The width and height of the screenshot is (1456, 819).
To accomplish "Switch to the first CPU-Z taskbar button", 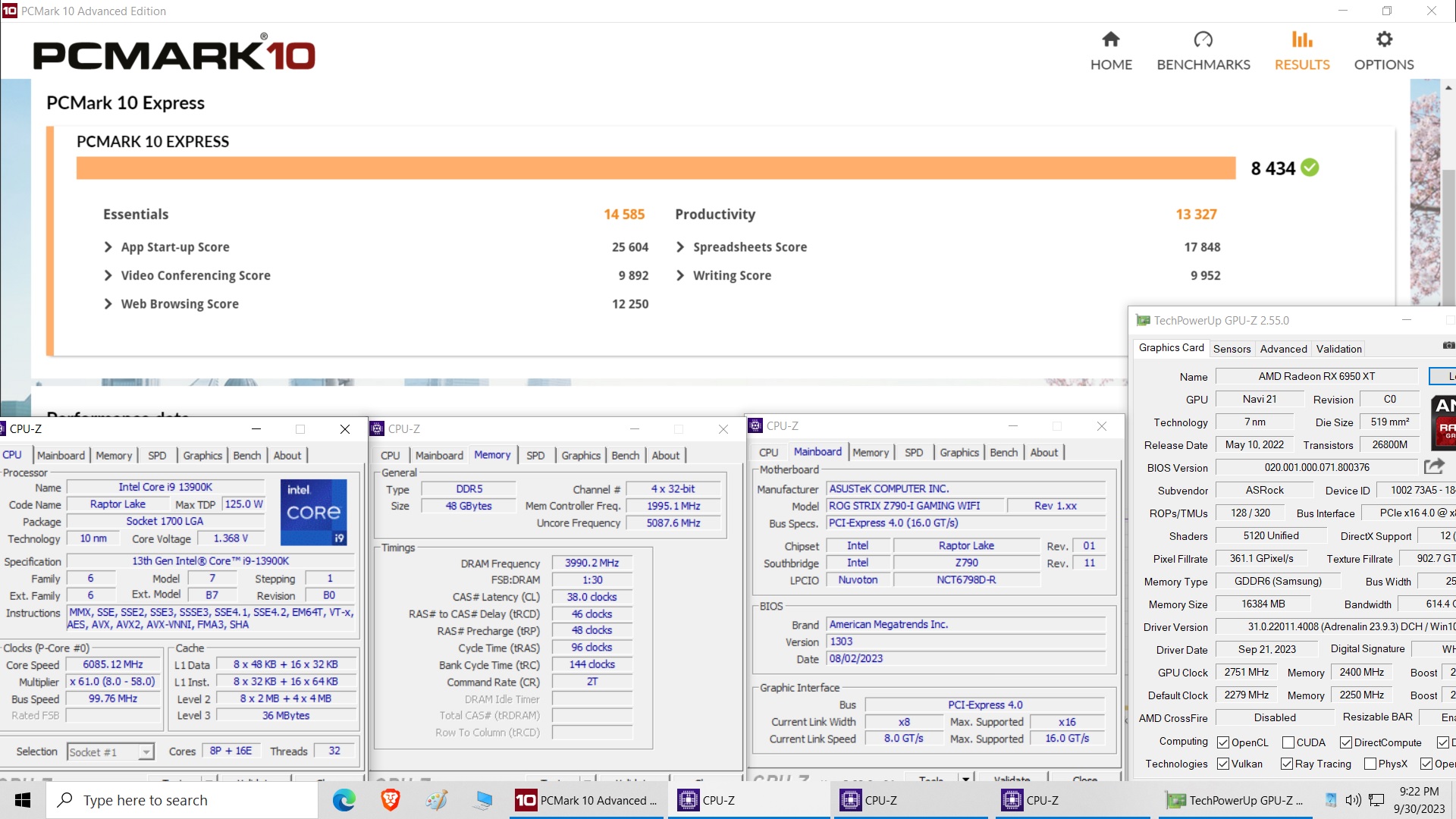I will tap(749, 800).
